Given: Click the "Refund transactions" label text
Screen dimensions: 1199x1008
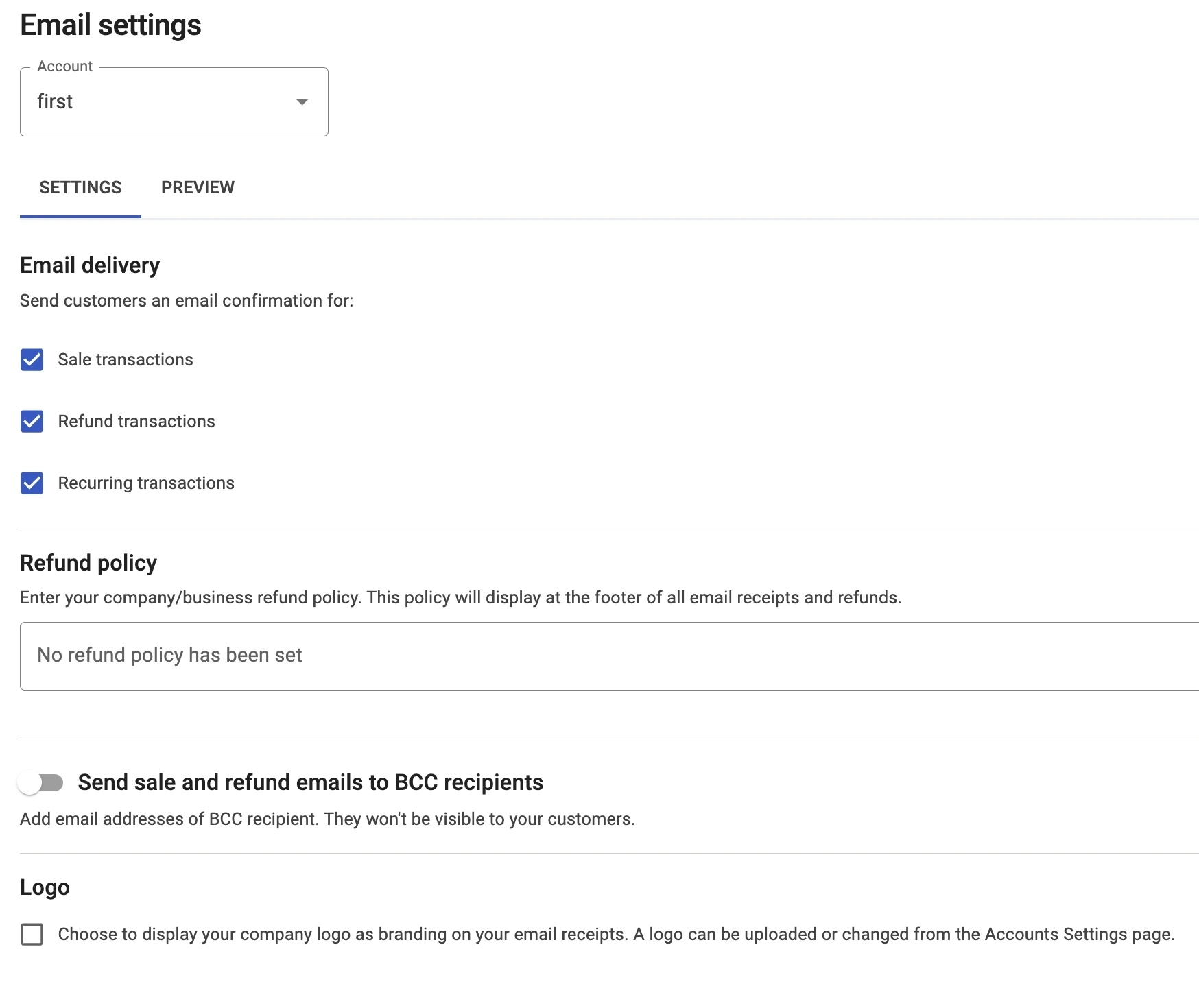Looking at the screenshot, I should (x=136, y=422).
